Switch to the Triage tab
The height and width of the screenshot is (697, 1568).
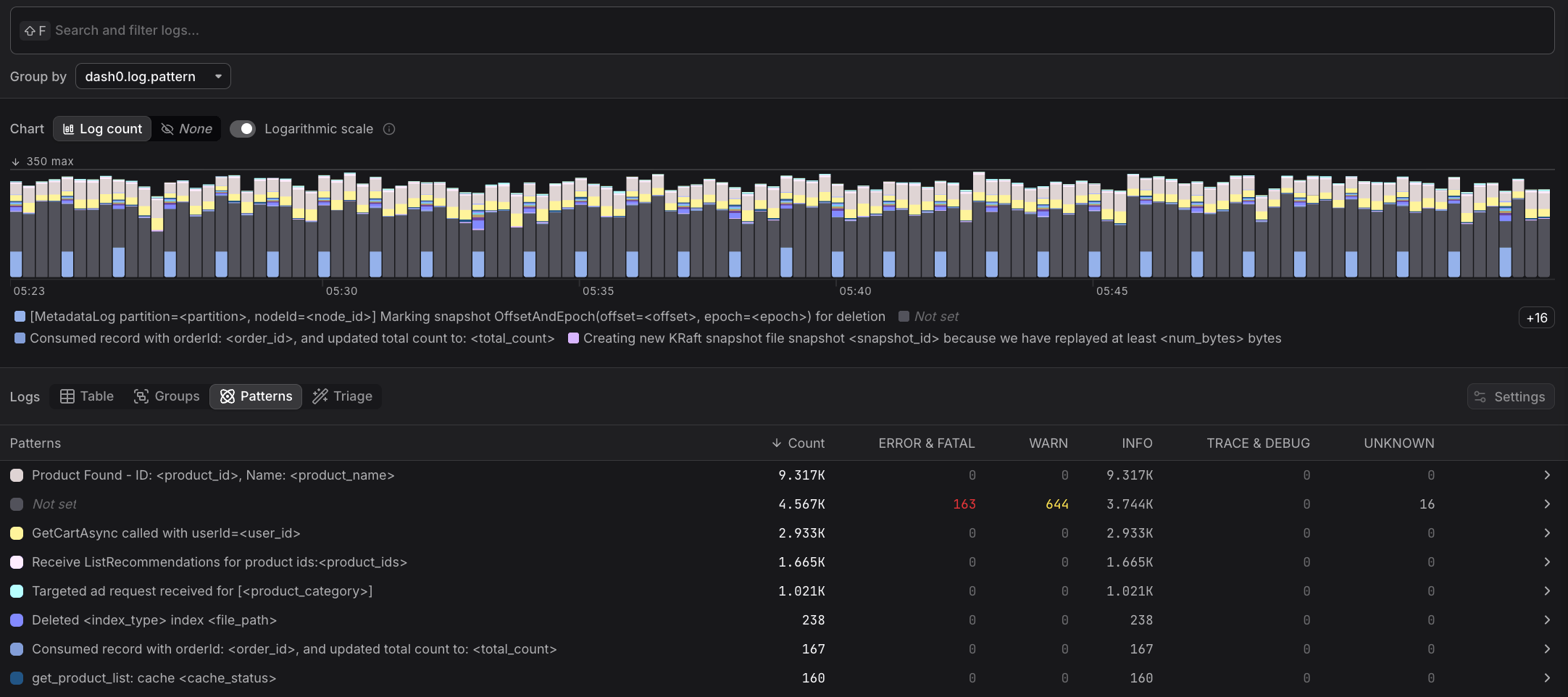342,396
